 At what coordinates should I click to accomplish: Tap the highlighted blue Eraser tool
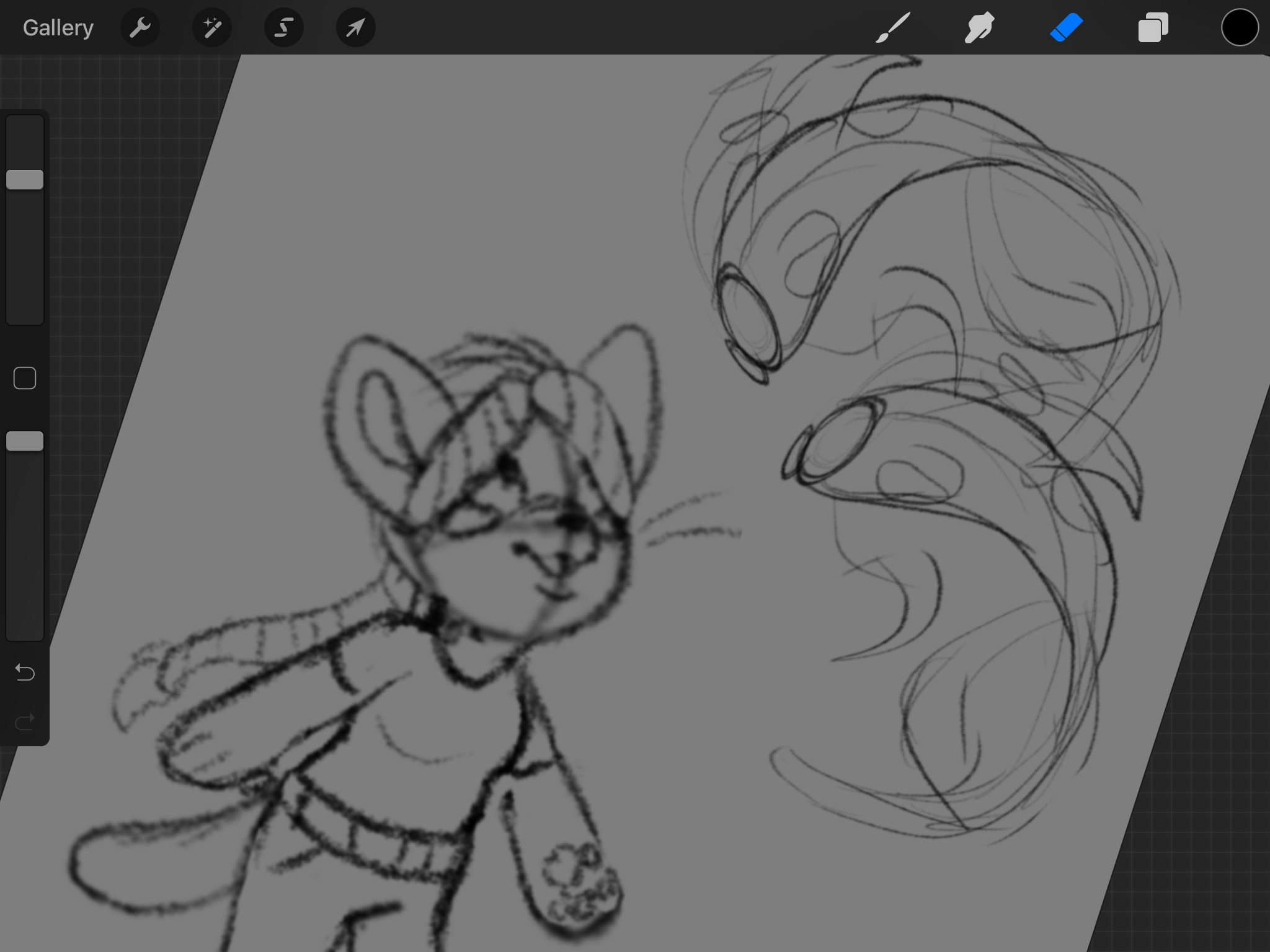tap(1067, 28)
